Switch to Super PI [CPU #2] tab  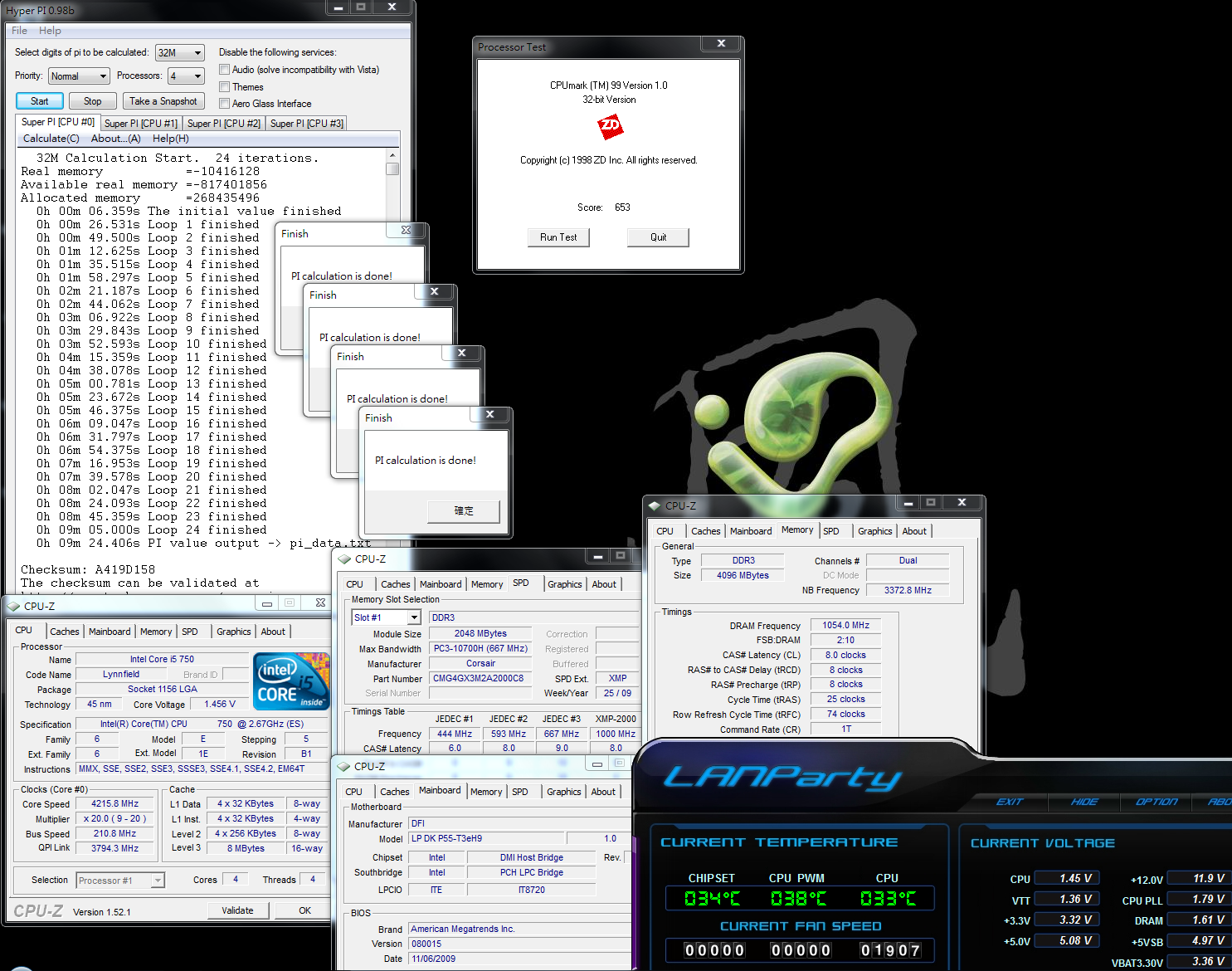[x=223, y=124]
